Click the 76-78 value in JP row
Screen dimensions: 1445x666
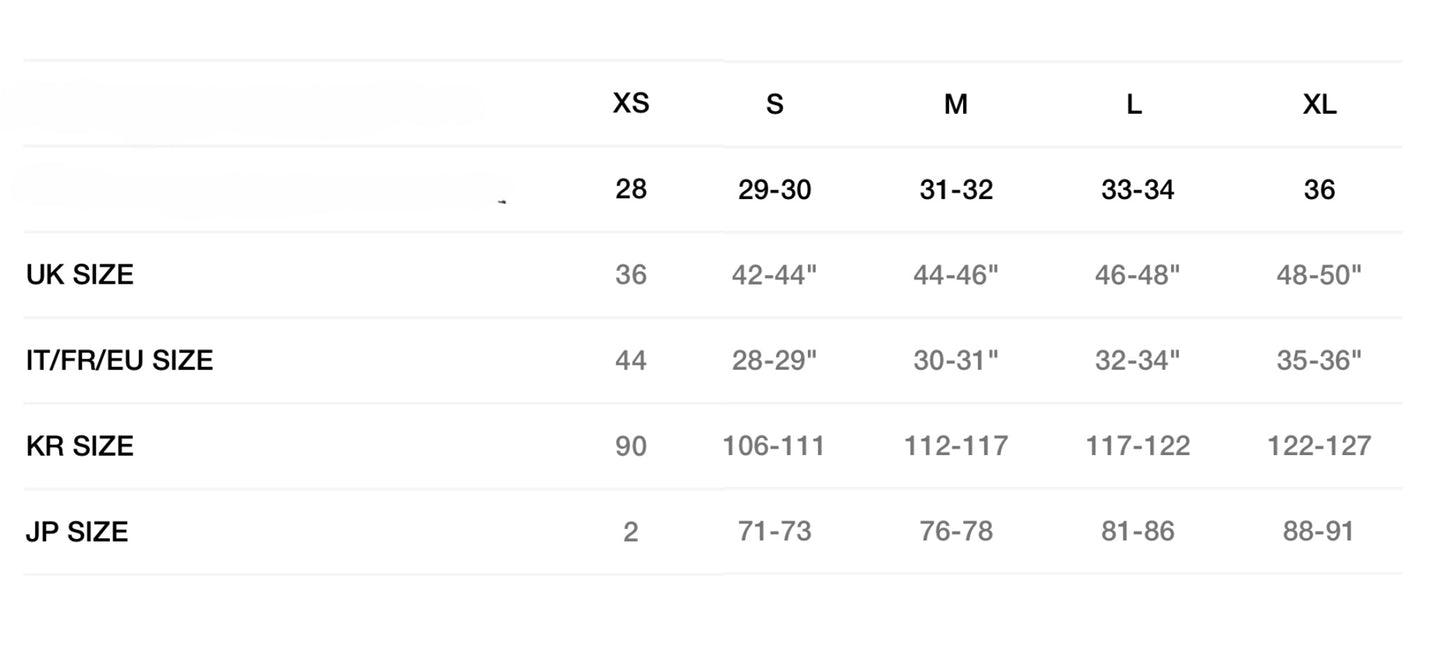[x=956, y=532]
